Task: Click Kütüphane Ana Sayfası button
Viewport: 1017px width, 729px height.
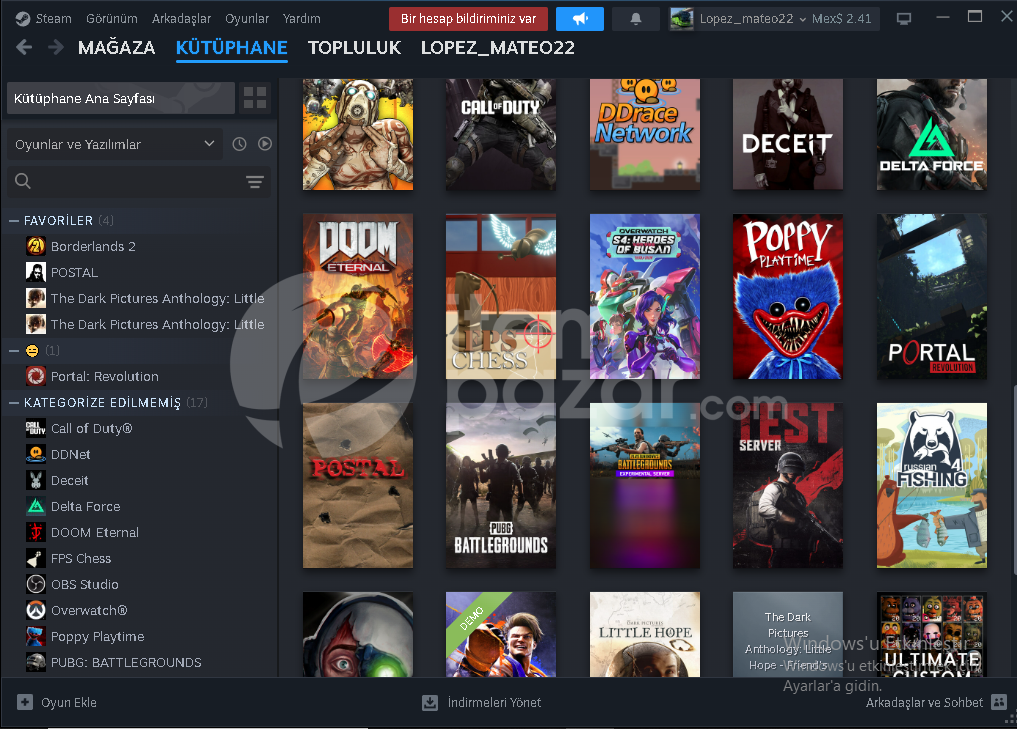Action: (x=121, y=98)
